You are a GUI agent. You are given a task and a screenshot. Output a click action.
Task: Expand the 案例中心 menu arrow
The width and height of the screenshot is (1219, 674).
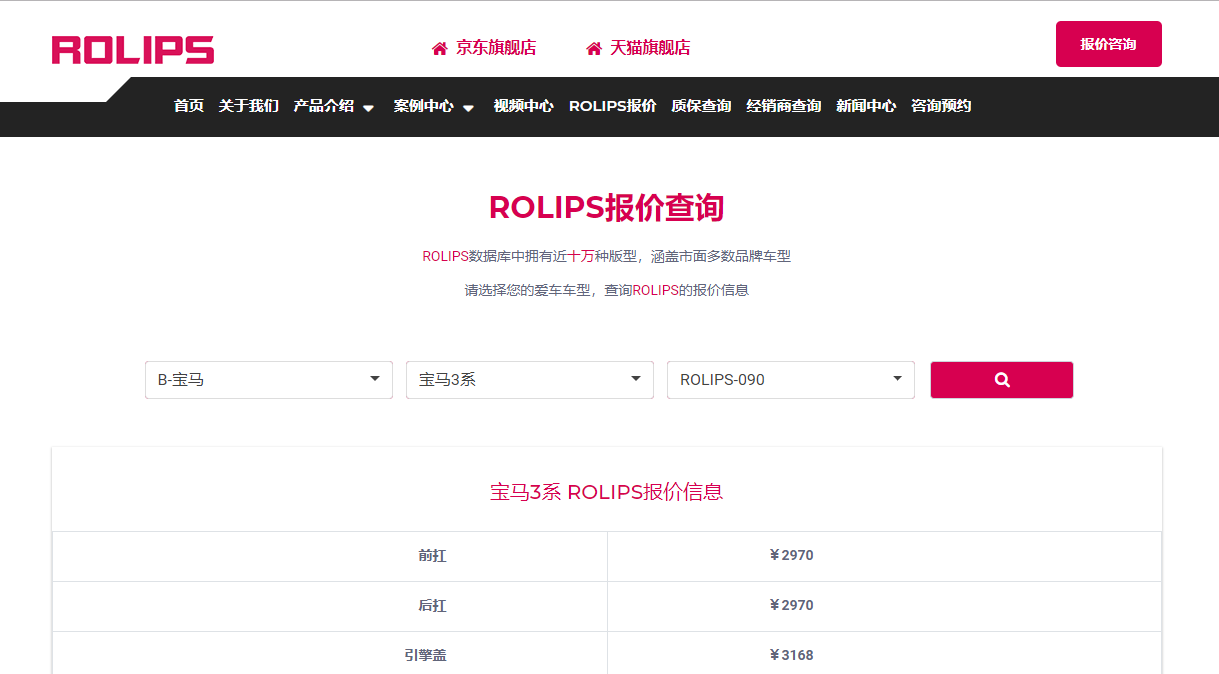(468, 108)
